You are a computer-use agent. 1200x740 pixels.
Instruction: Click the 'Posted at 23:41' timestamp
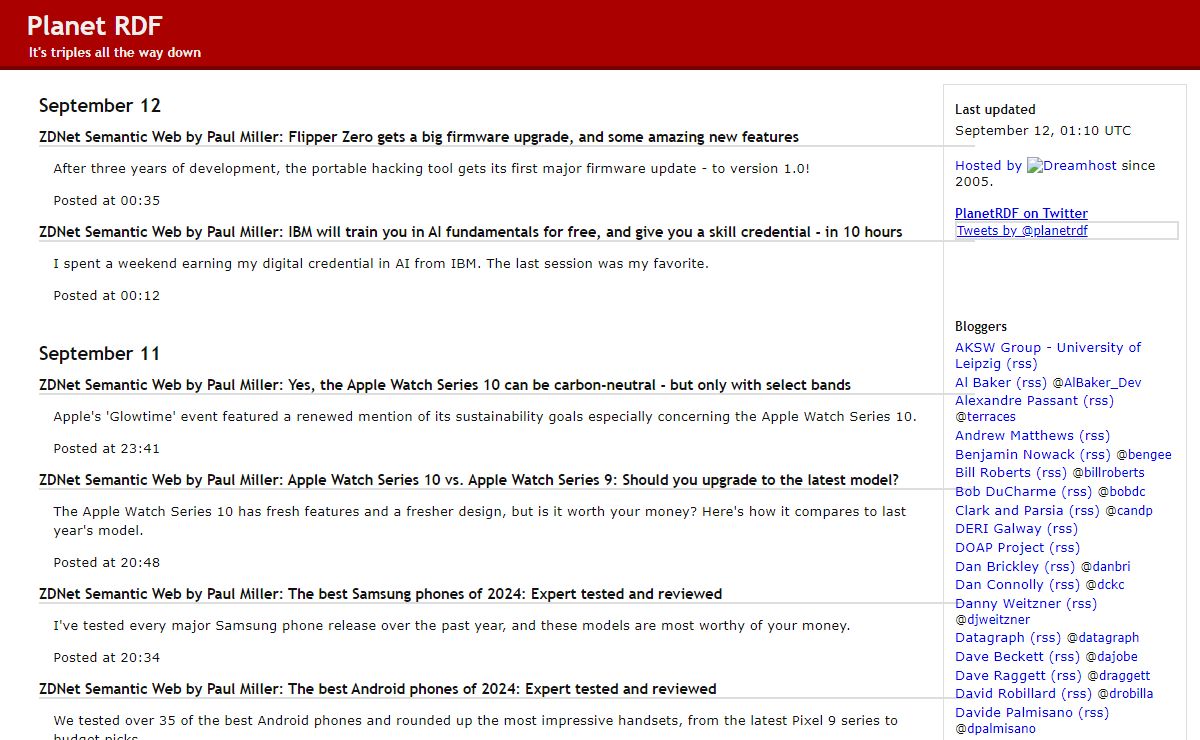107,449
